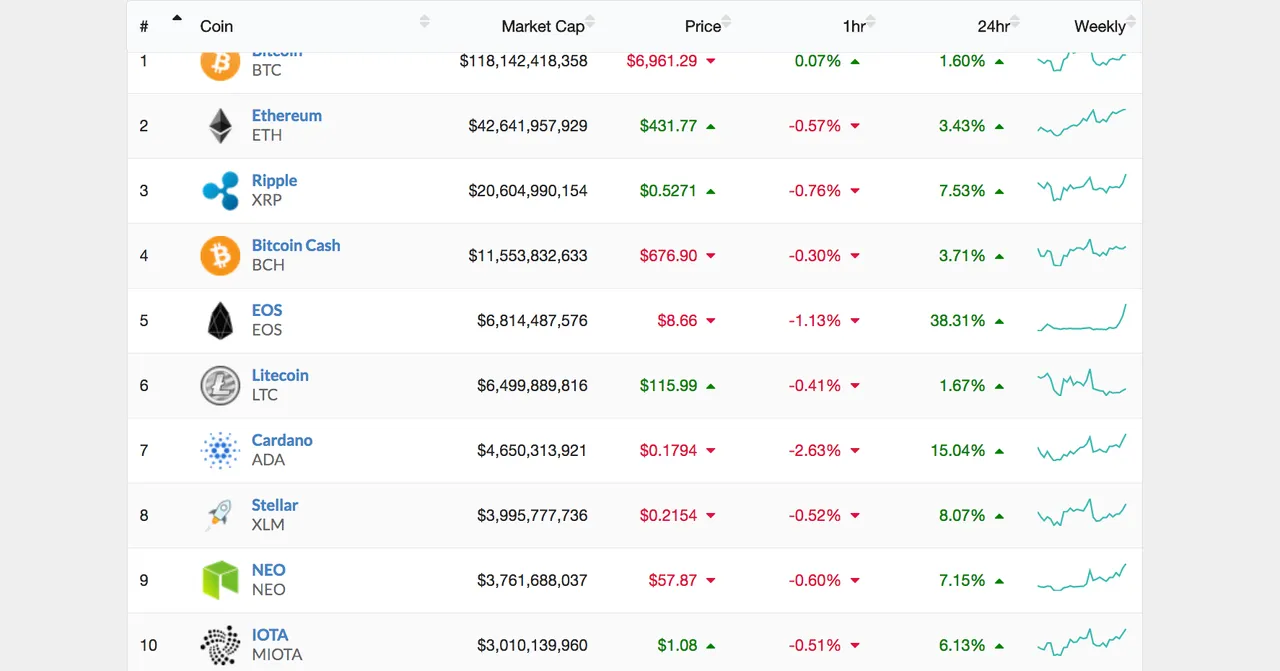Sort table by 24hr change column

(x=994, y=26)
